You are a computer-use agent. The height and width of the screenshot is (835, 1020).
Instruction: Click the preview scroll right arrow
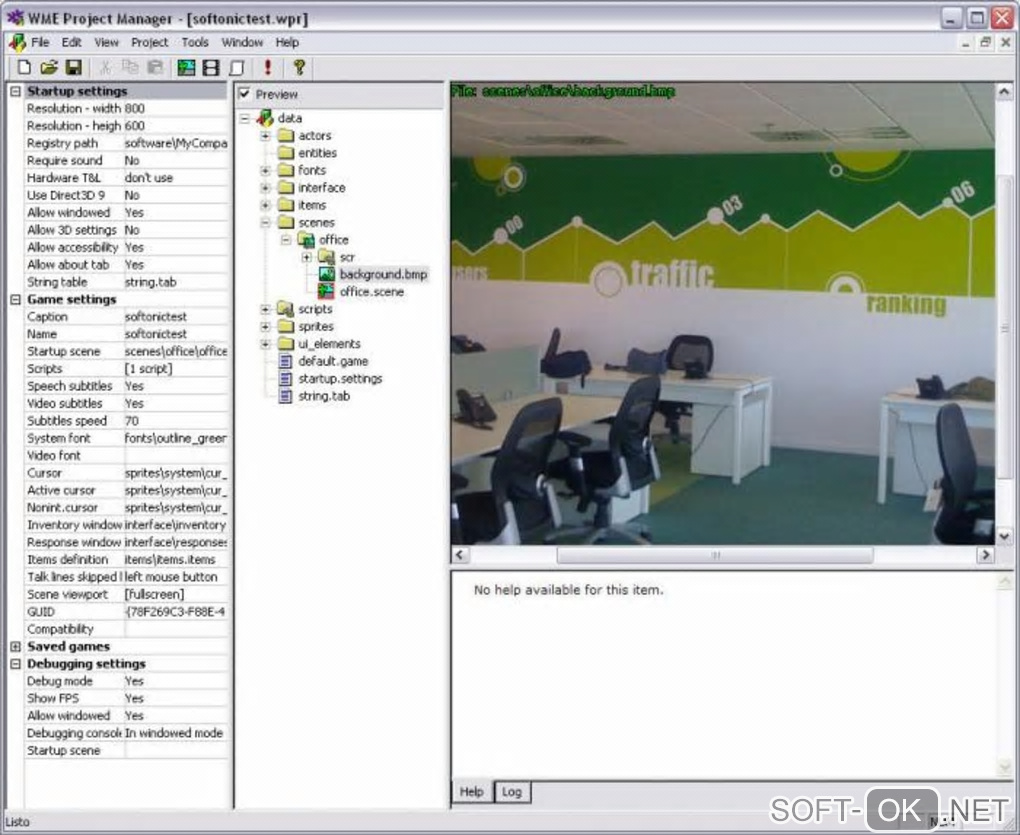pos(985,555)
